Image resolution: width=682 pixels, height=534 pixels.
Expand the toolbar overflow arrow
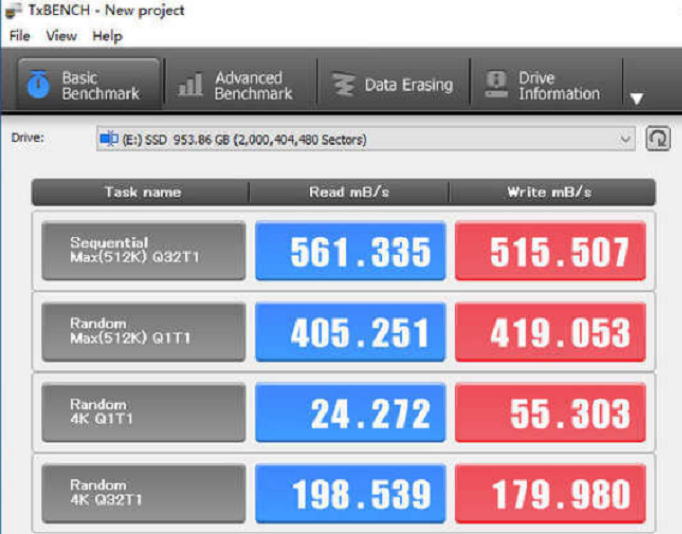(636, 98)
